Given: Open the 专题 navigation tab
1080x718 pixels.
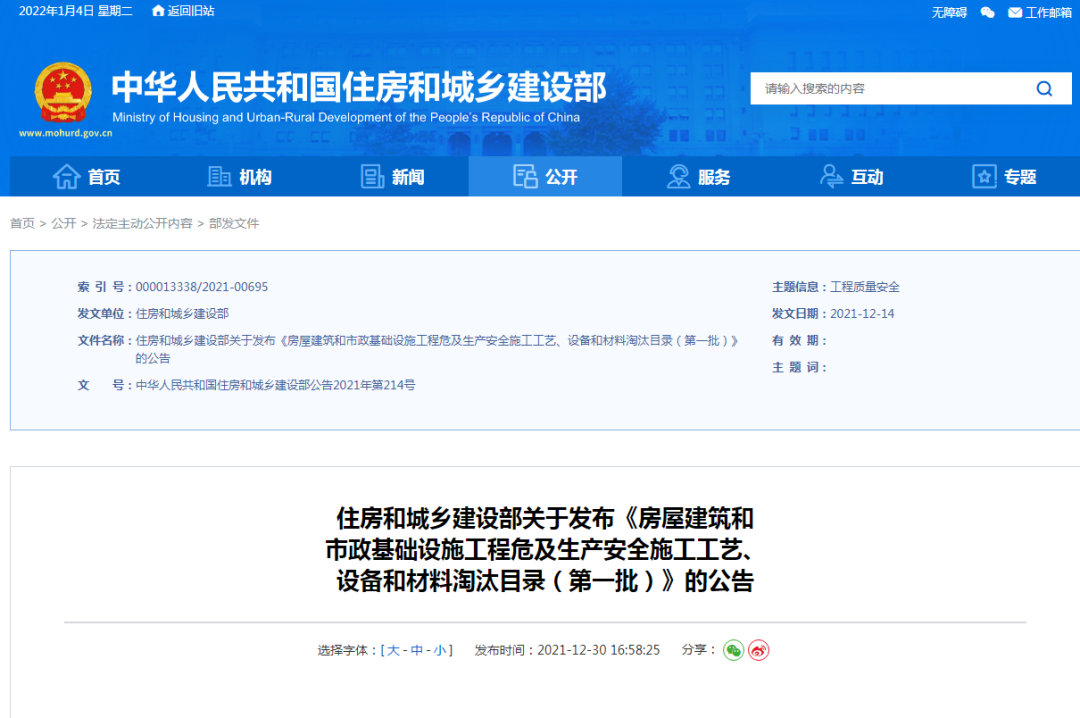Looking at the screenshot, I should 1005,177.
